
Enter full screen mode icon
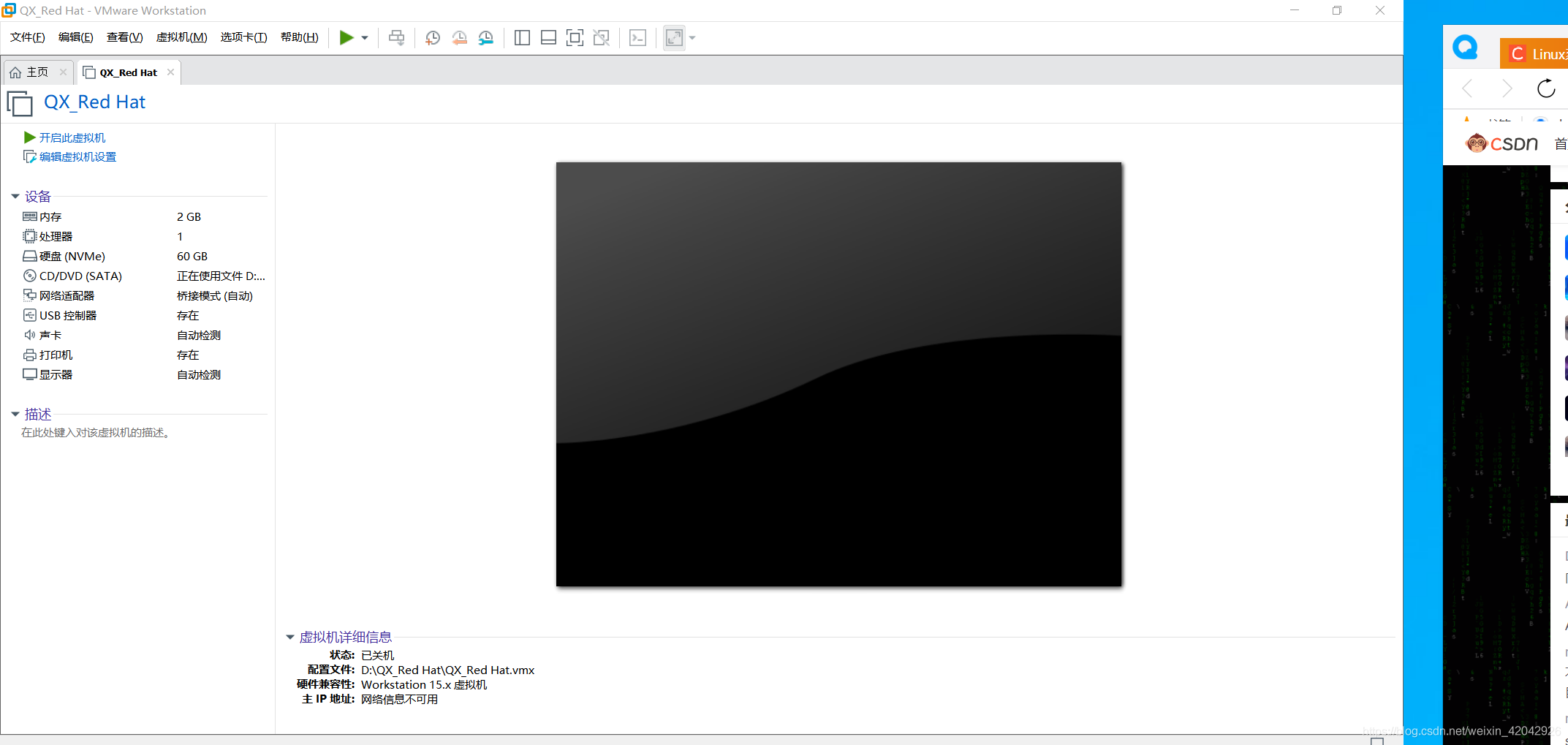575,38
